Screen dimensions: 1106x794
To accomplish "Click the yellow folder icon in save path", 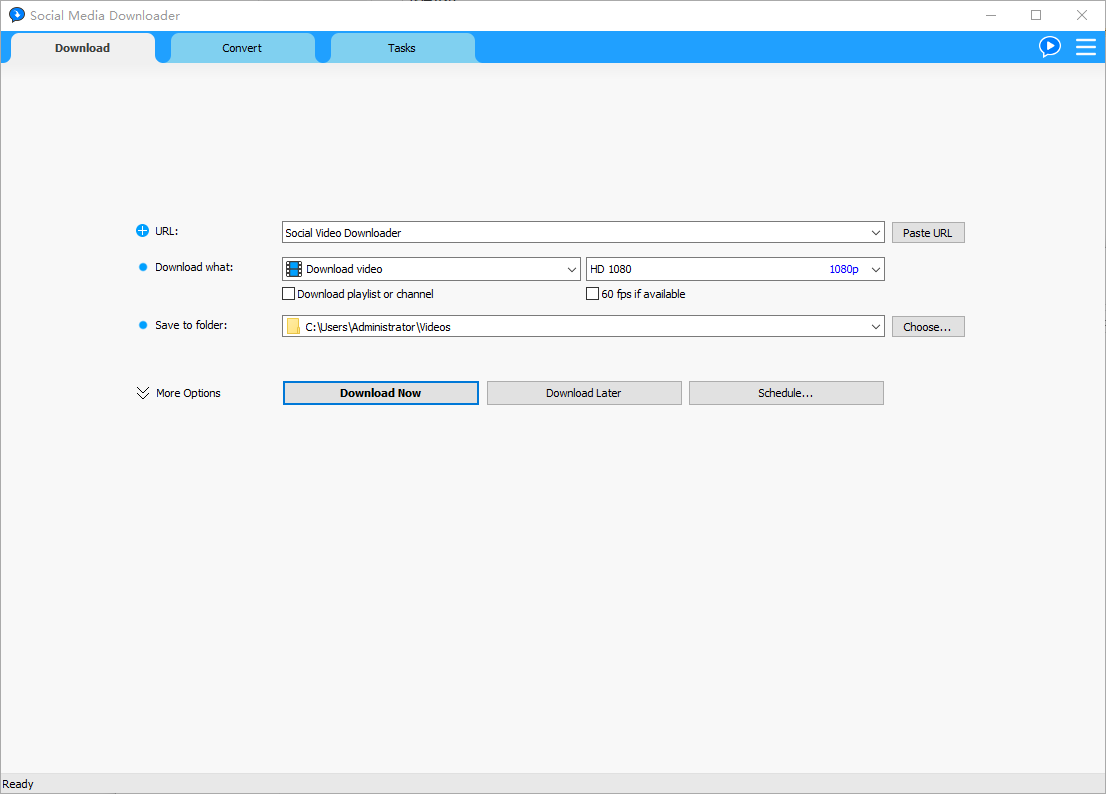I will coord(293,326).
